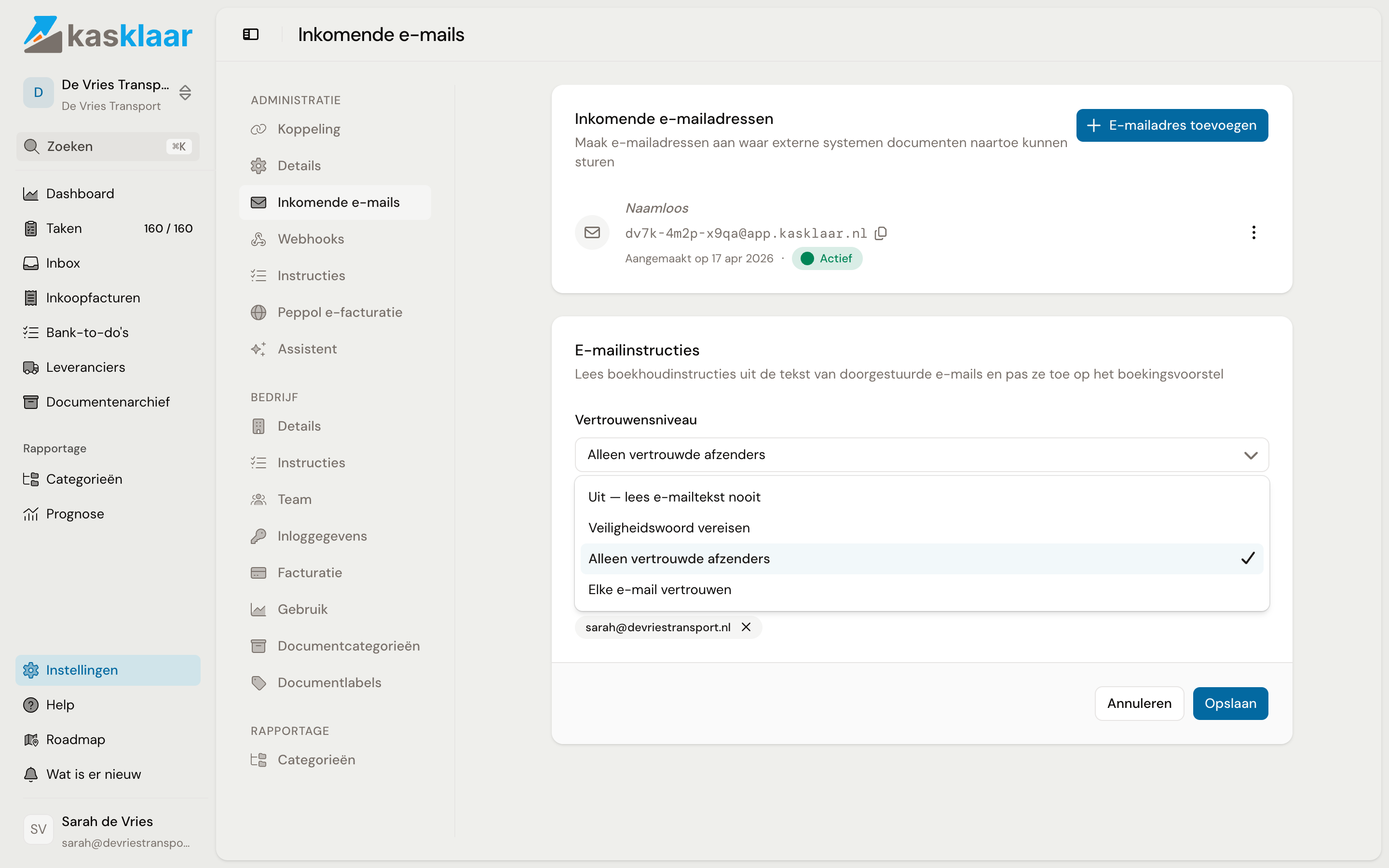Open Peppol e-facturatie settings

tap(335, 312)
